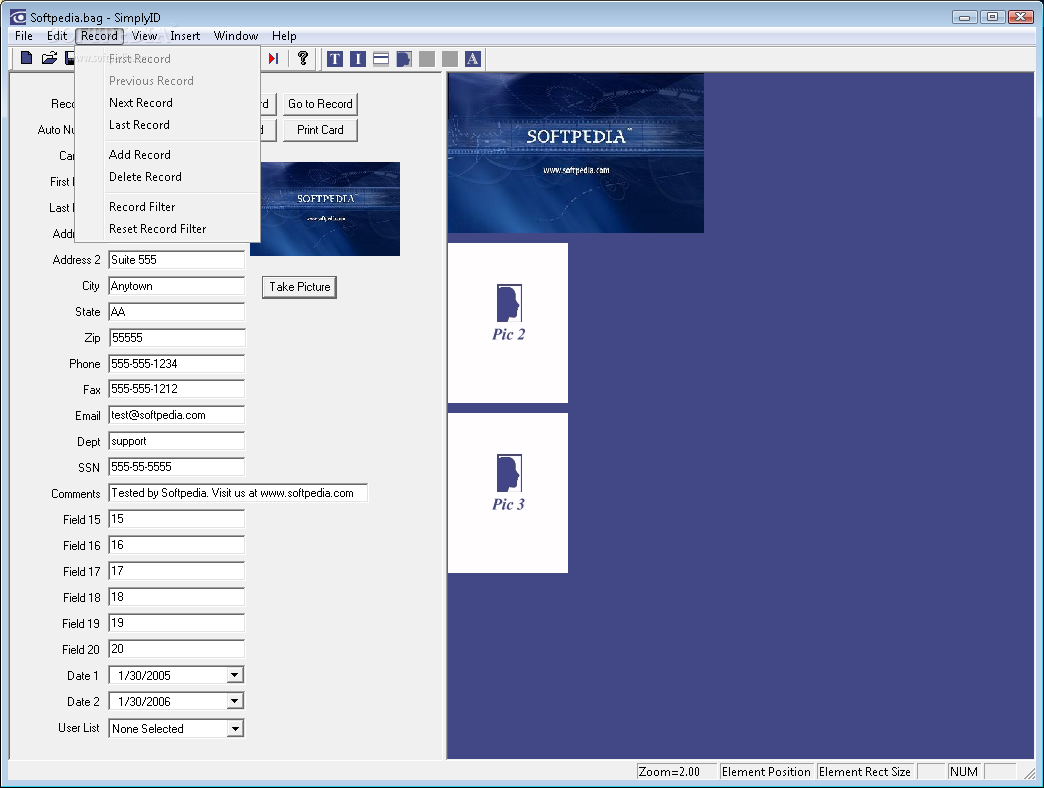Click the 'Element Rect Size' status bar entry
1044x788 pixels.
[865, 771]
